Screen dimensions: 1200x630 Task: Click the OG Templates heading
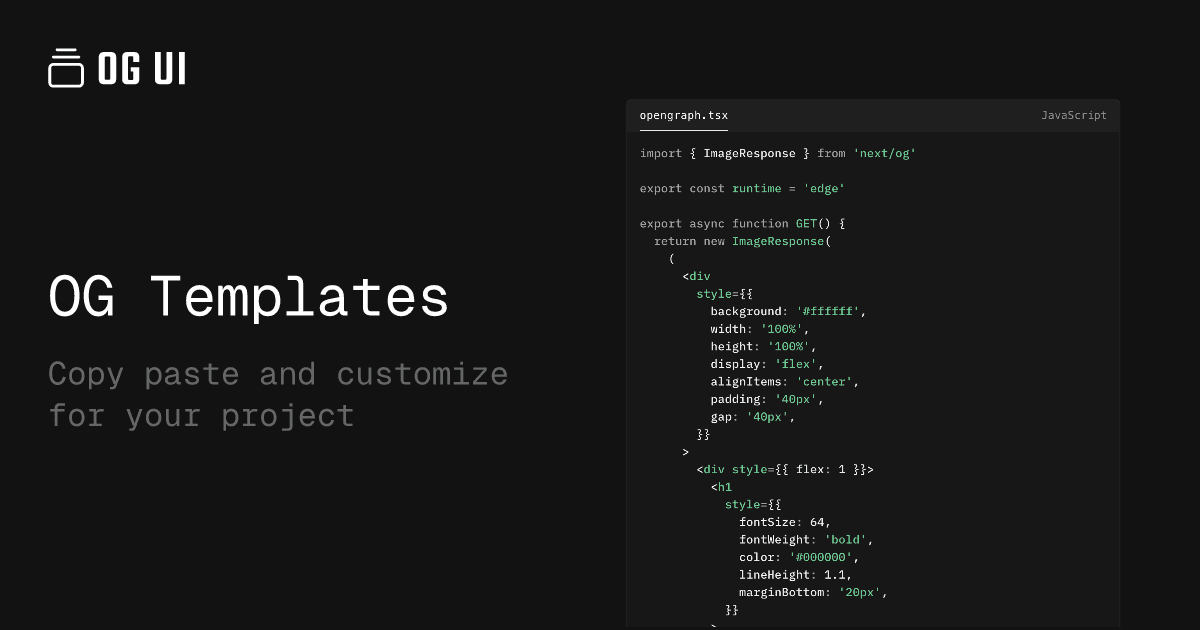[x=249, y=297]
